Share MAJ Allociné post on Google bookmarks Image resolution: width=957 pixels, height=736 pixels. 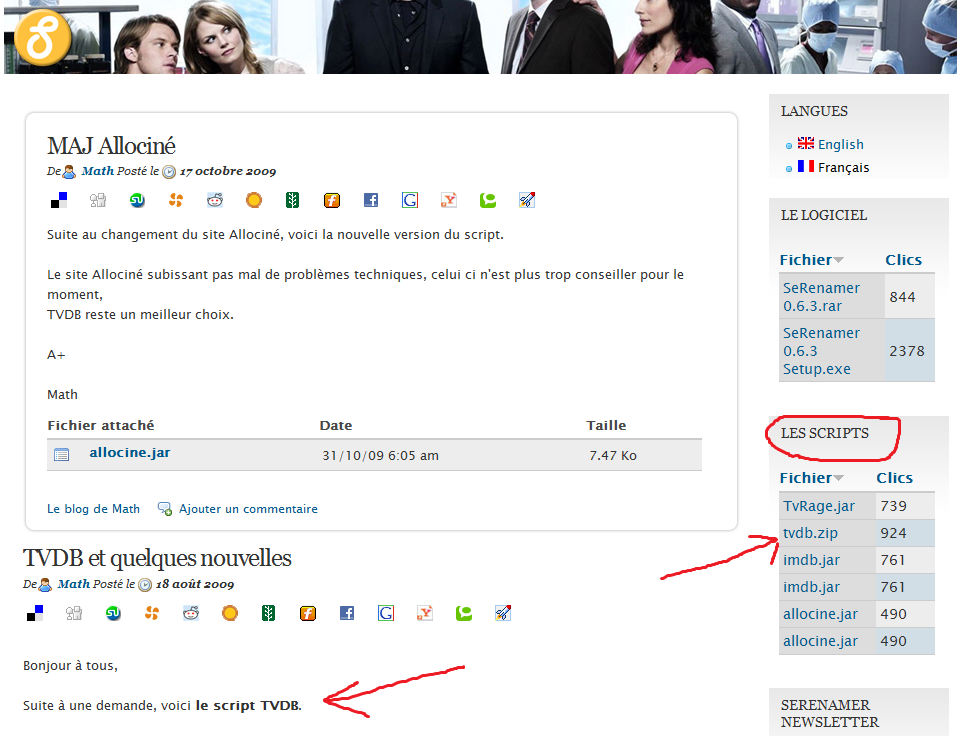tap(410, 200)
